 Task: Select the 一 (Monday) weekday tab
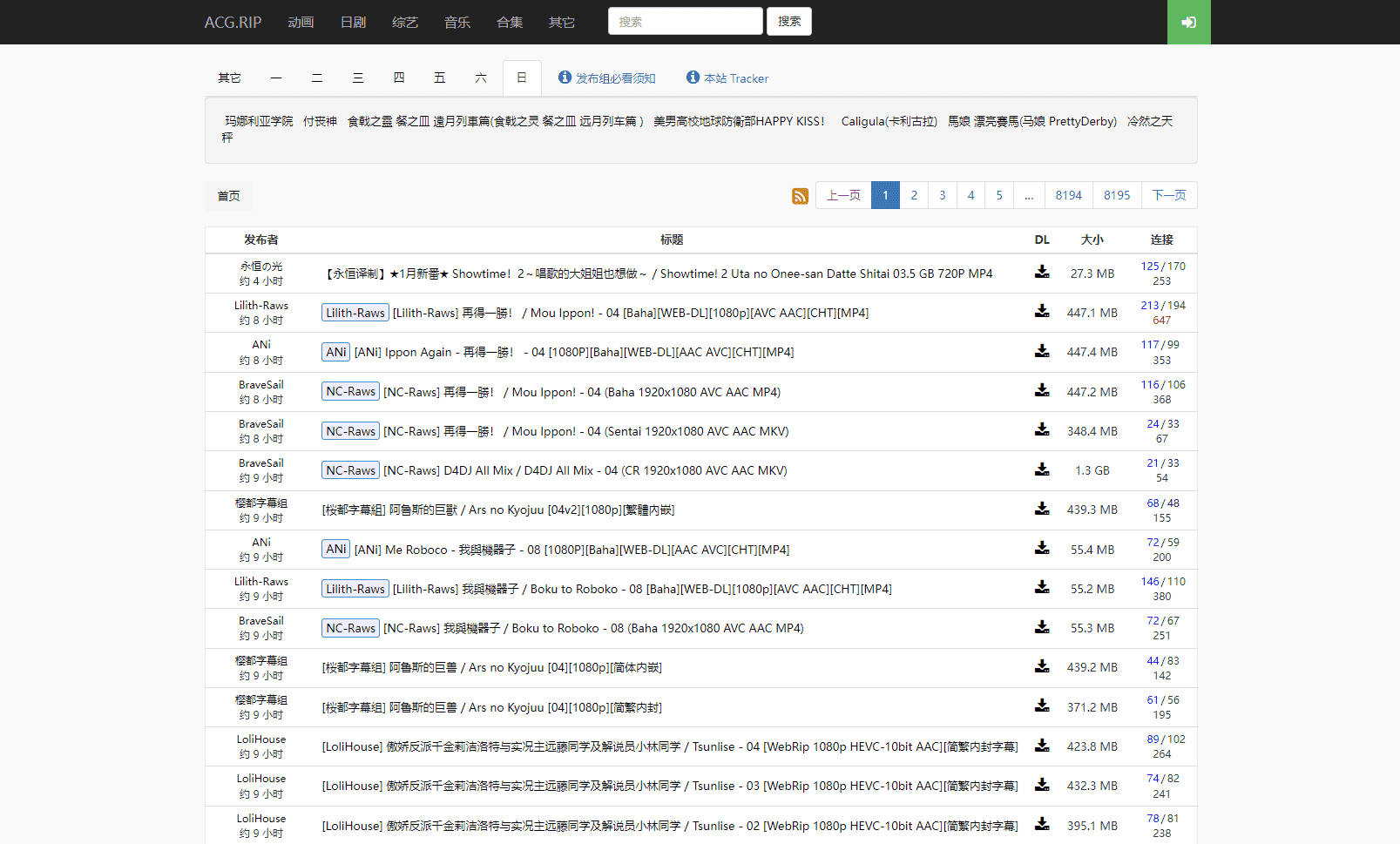point(276,78)
